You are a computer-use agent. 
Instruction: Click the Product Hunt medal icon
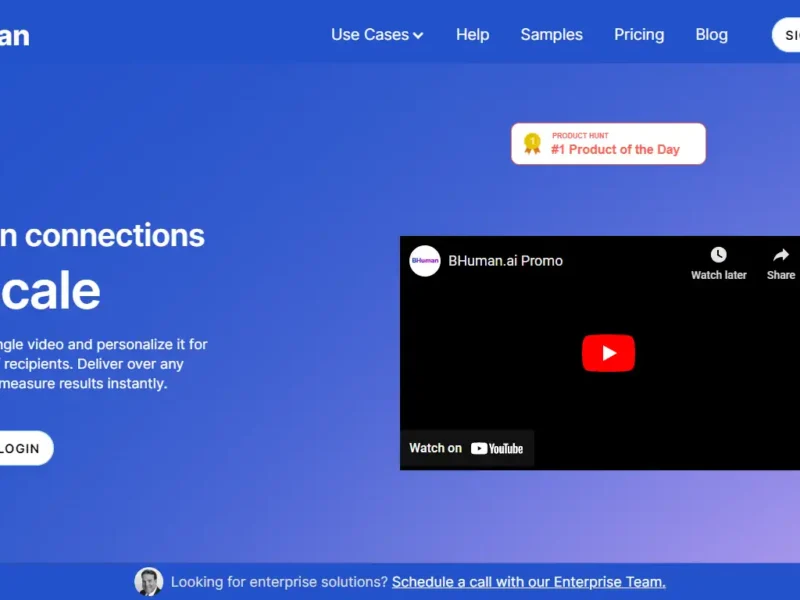pyautogui.click(x=532, y=143)
